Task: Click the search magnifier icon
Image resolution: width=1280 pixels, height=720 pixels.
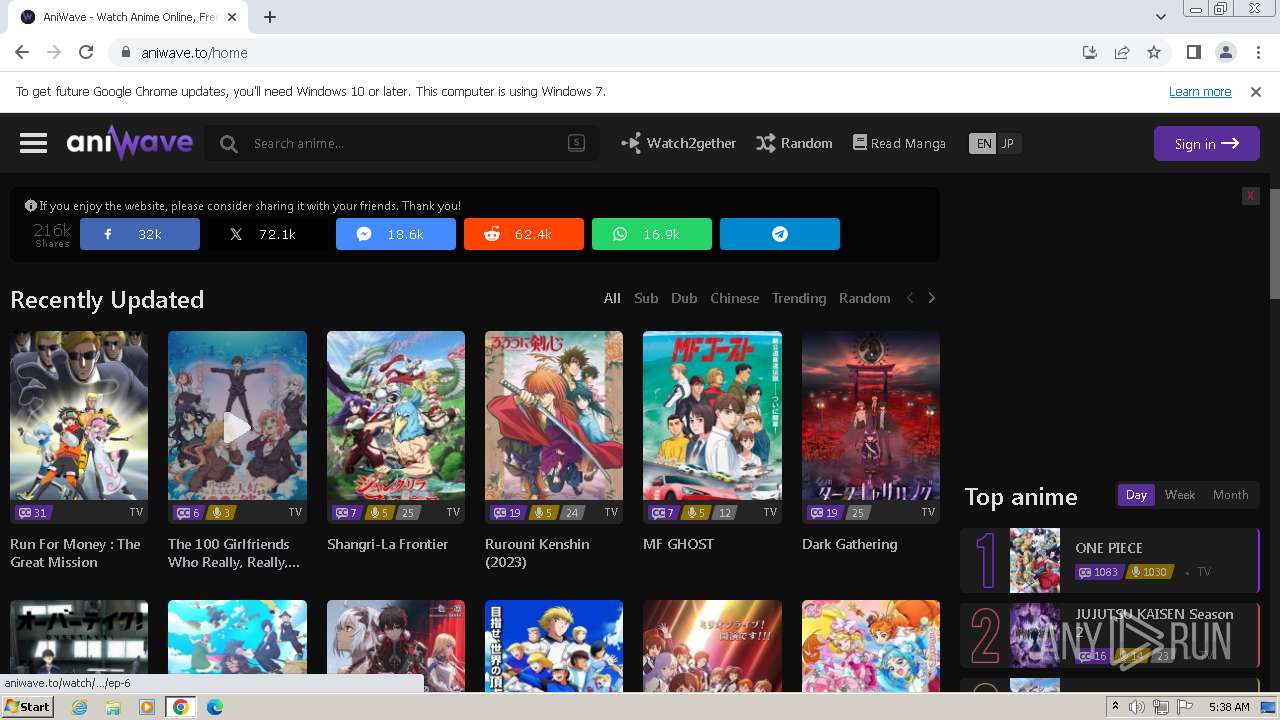Action: 229,144
